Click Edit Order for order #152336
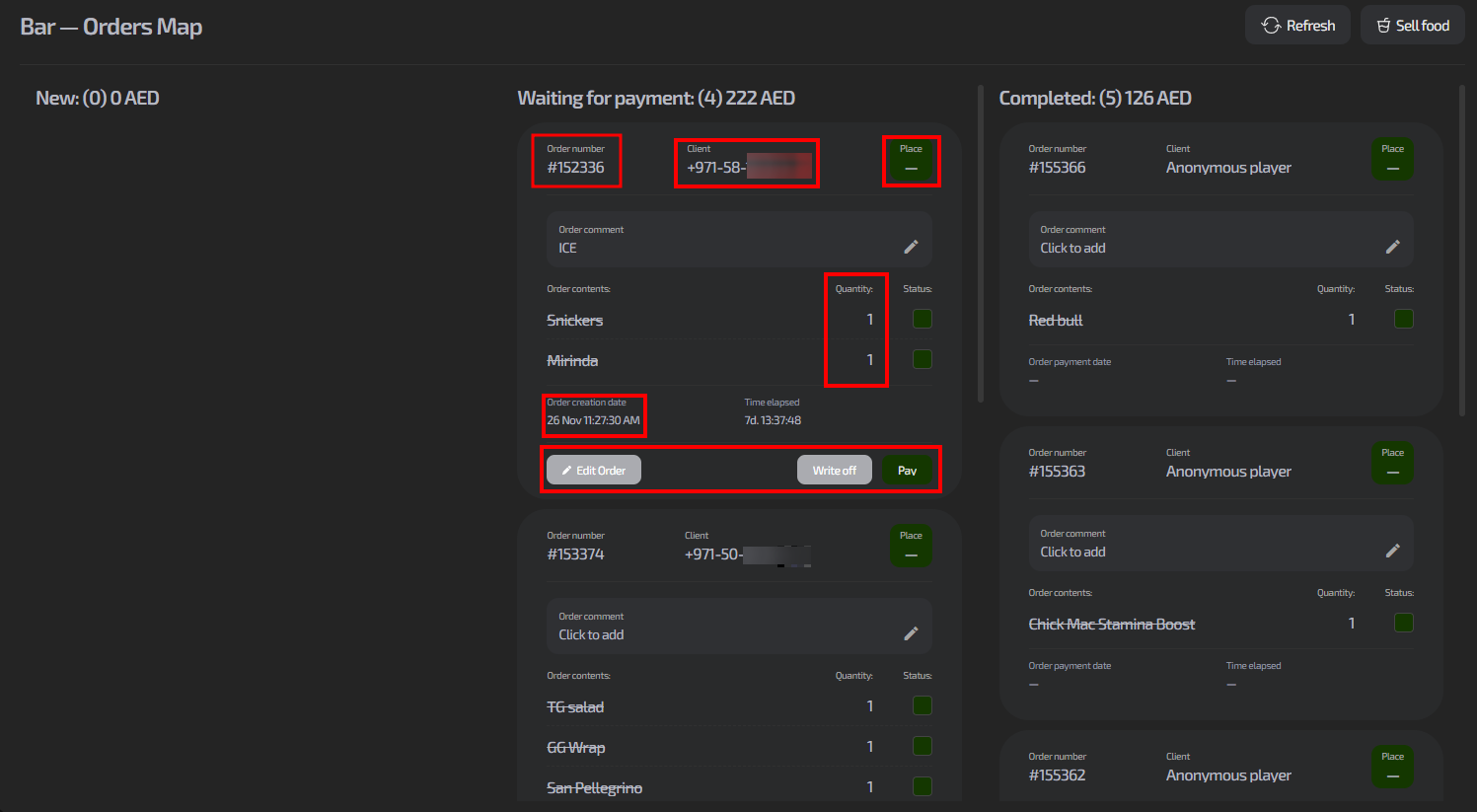 point(594,471)
